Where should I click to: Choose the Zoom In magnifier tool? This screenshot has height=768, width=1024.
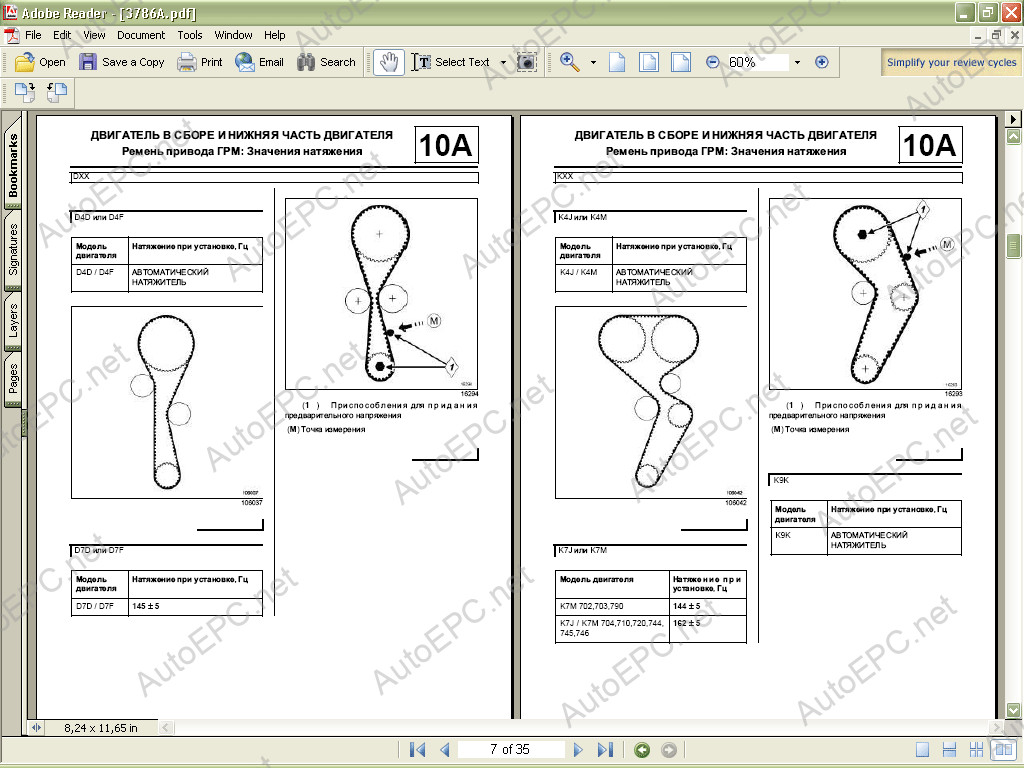(x=570, y=62)
